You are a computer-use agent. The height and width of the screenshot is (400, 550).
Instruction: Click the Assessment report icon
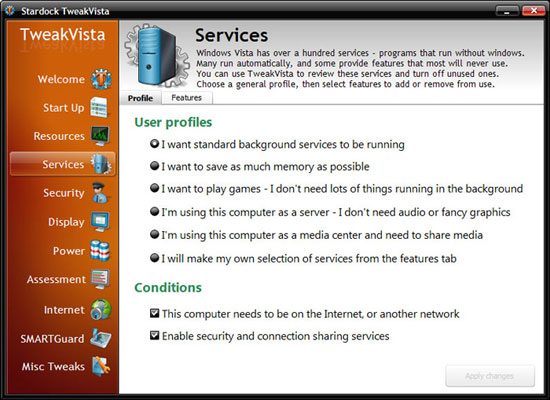(x=100, y=279)
